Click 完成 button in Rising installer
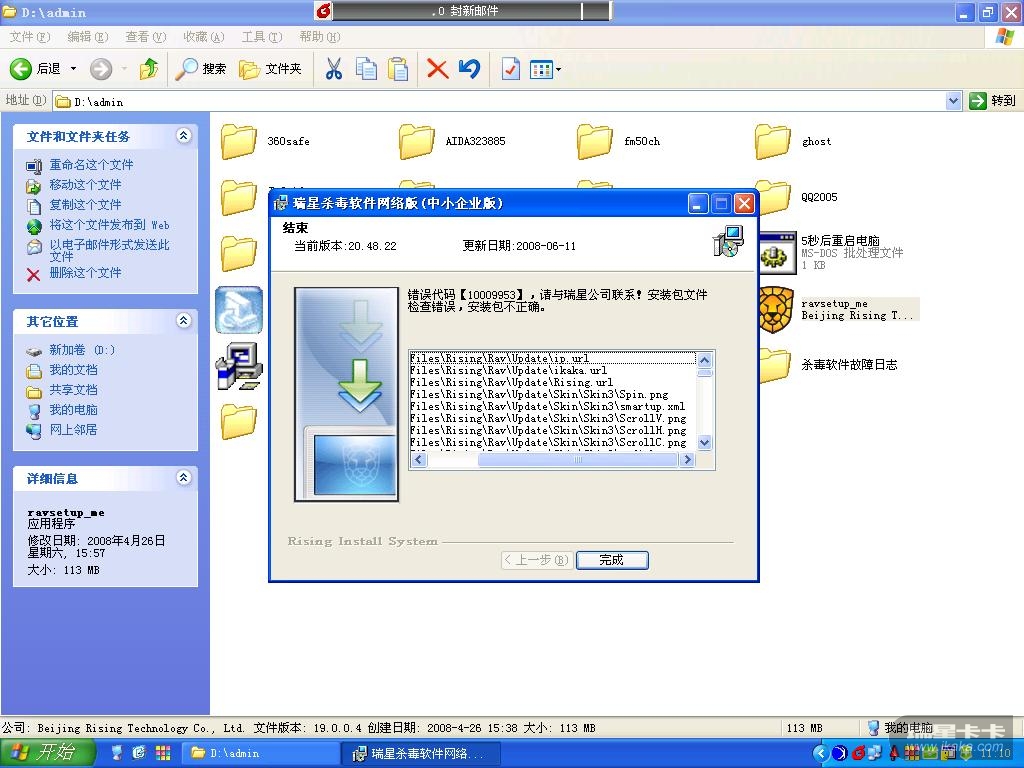This screenshot has width=1024, height=768. 612,560
